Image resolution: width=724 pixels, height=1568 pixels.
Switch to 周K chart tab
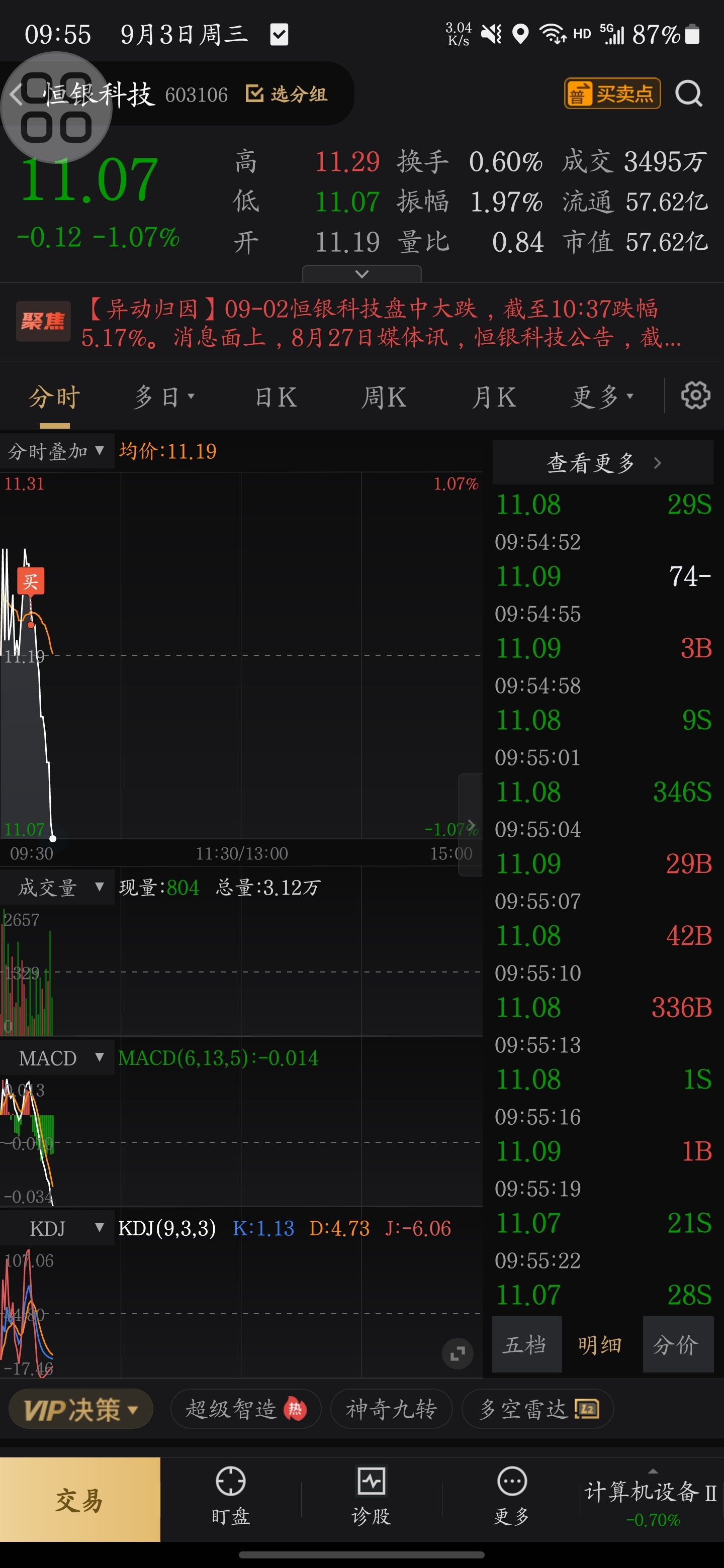pyautogui.click(x=383, y=397)
